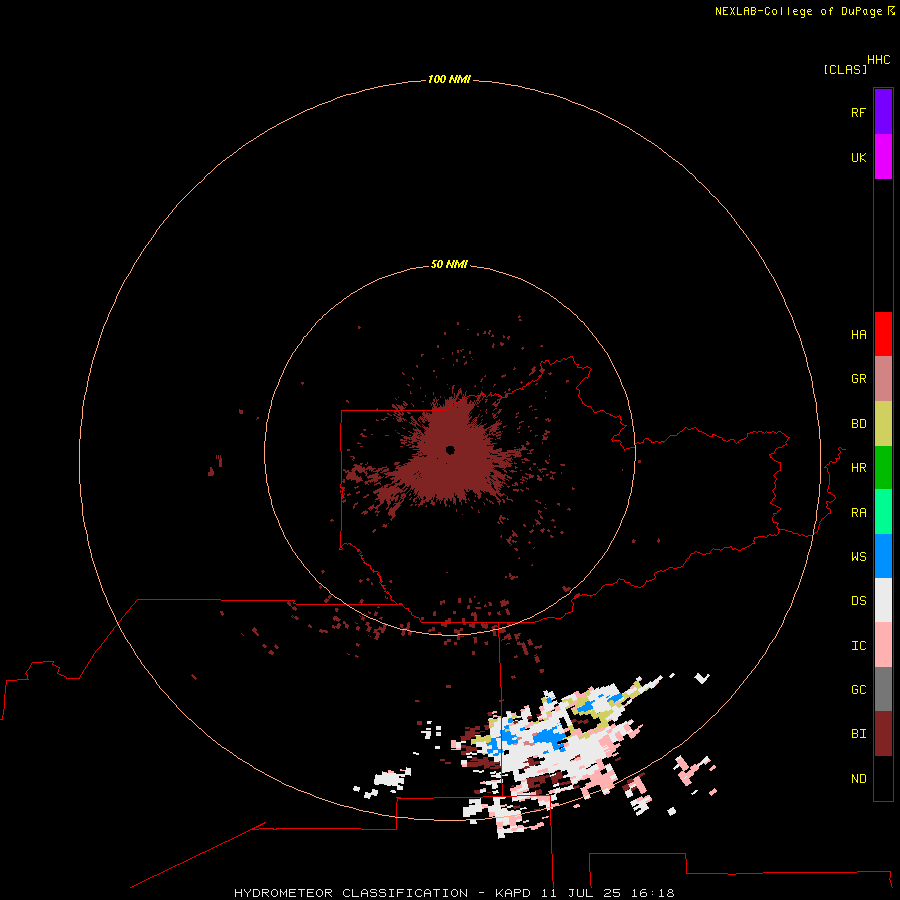Viewport: 900px width, 900px height.
Task: Click the DS legend label
Action: pyautogui.click(x=858, y=601)
